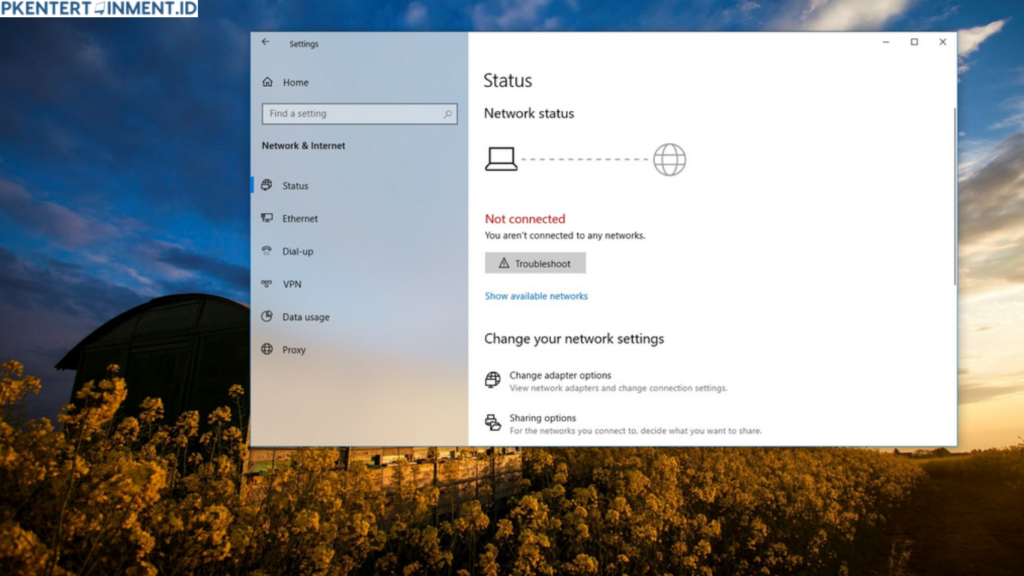This screenshot has width=1024, height=576.
Task: Click the Proxy globe icon
Action: [265, 350]
